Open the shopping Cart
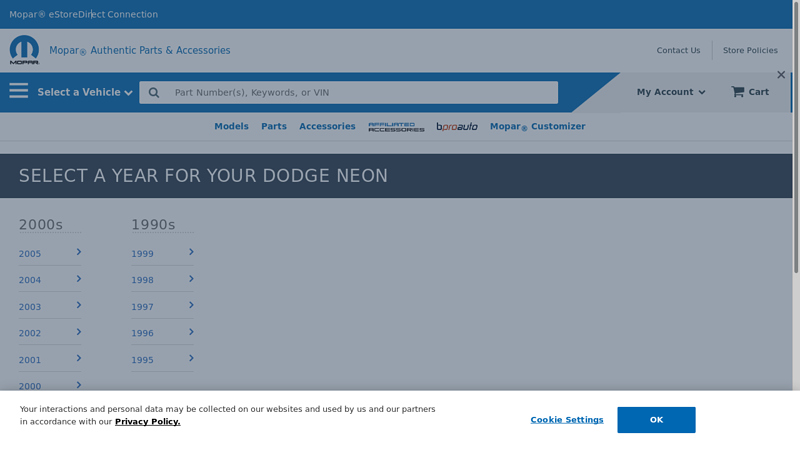The height and width of the screenshot is (450, 800). point(749,92)
